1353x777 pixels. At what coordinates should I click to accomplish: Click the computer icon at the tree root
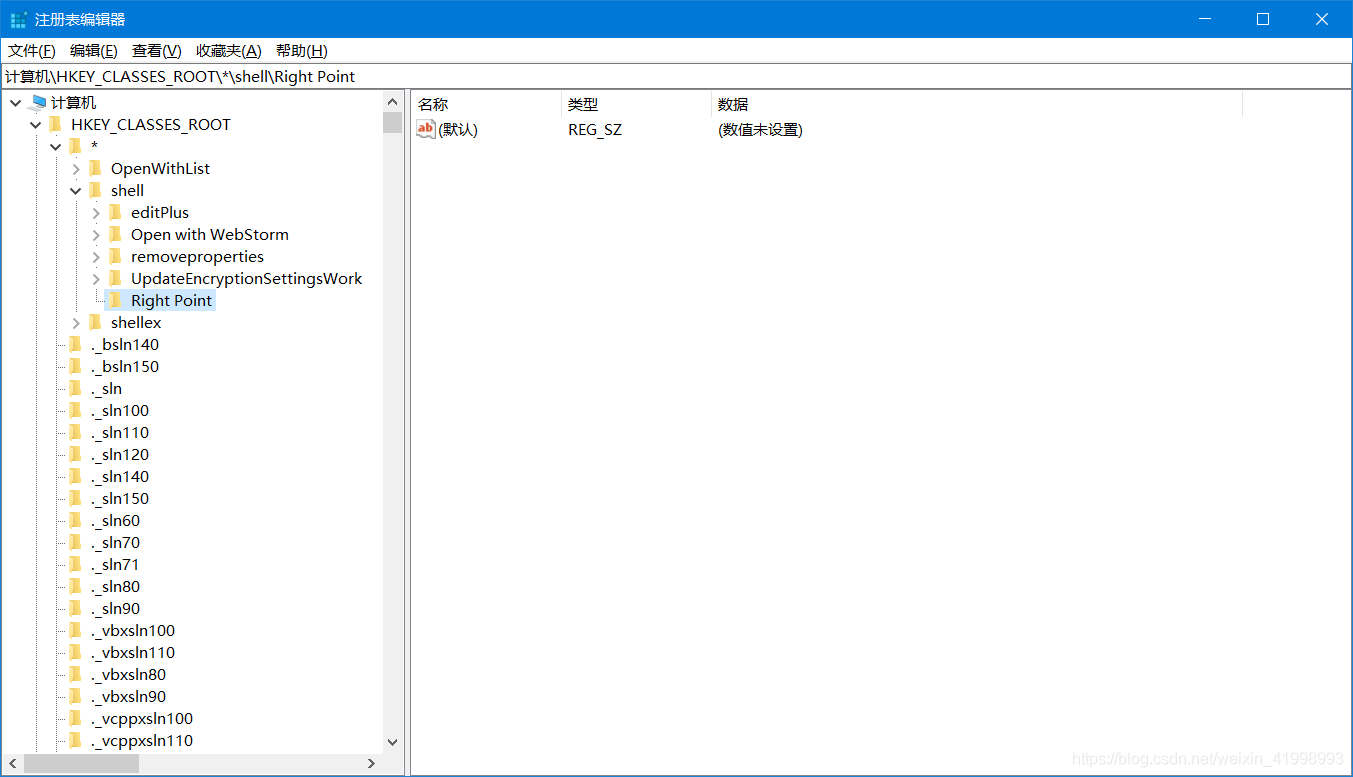tap(39, 102)
